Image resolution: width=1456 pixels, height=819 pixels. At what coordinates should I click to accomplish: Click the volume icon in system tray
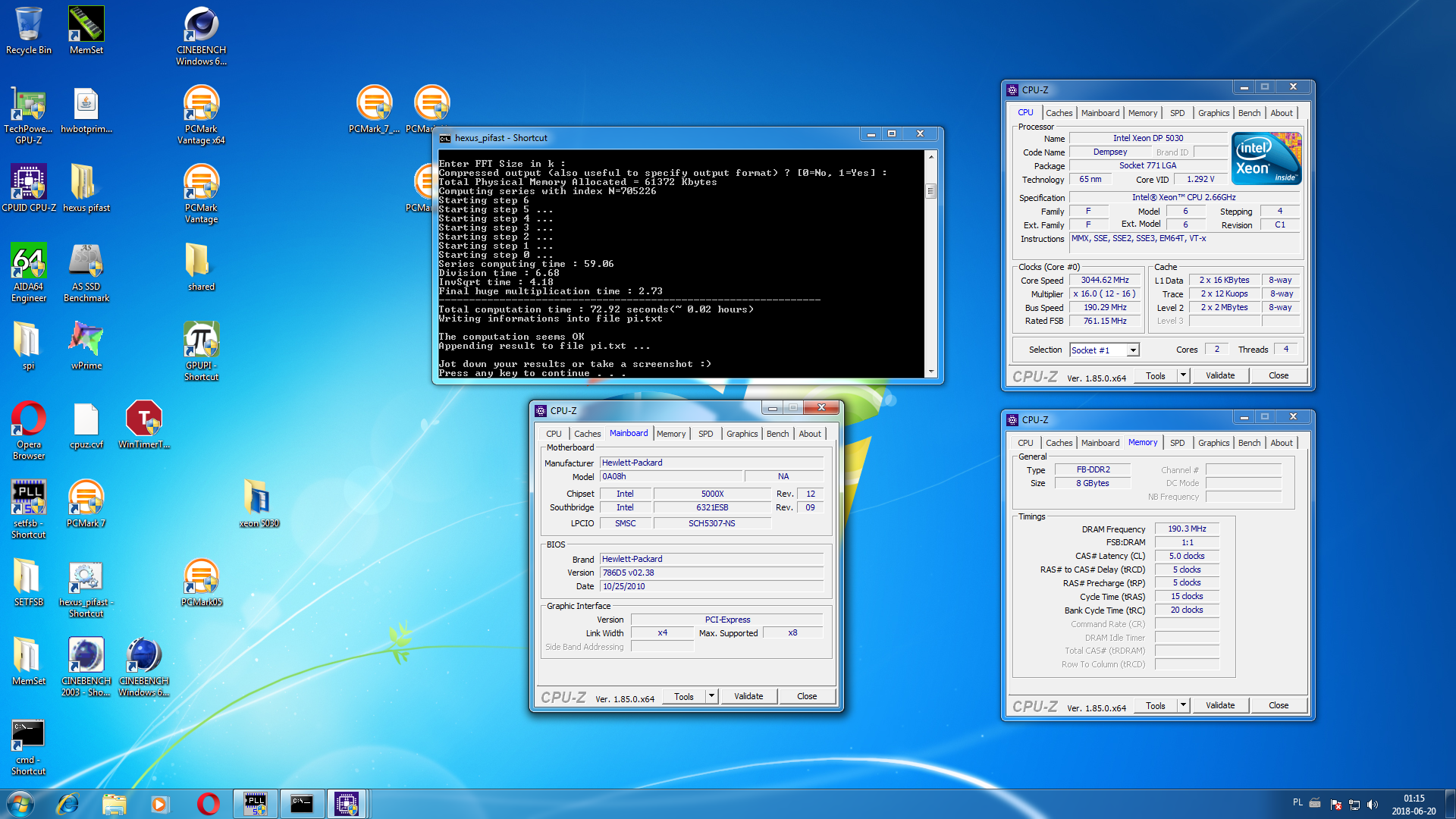pyautogui.click(x=1373, y=805)
